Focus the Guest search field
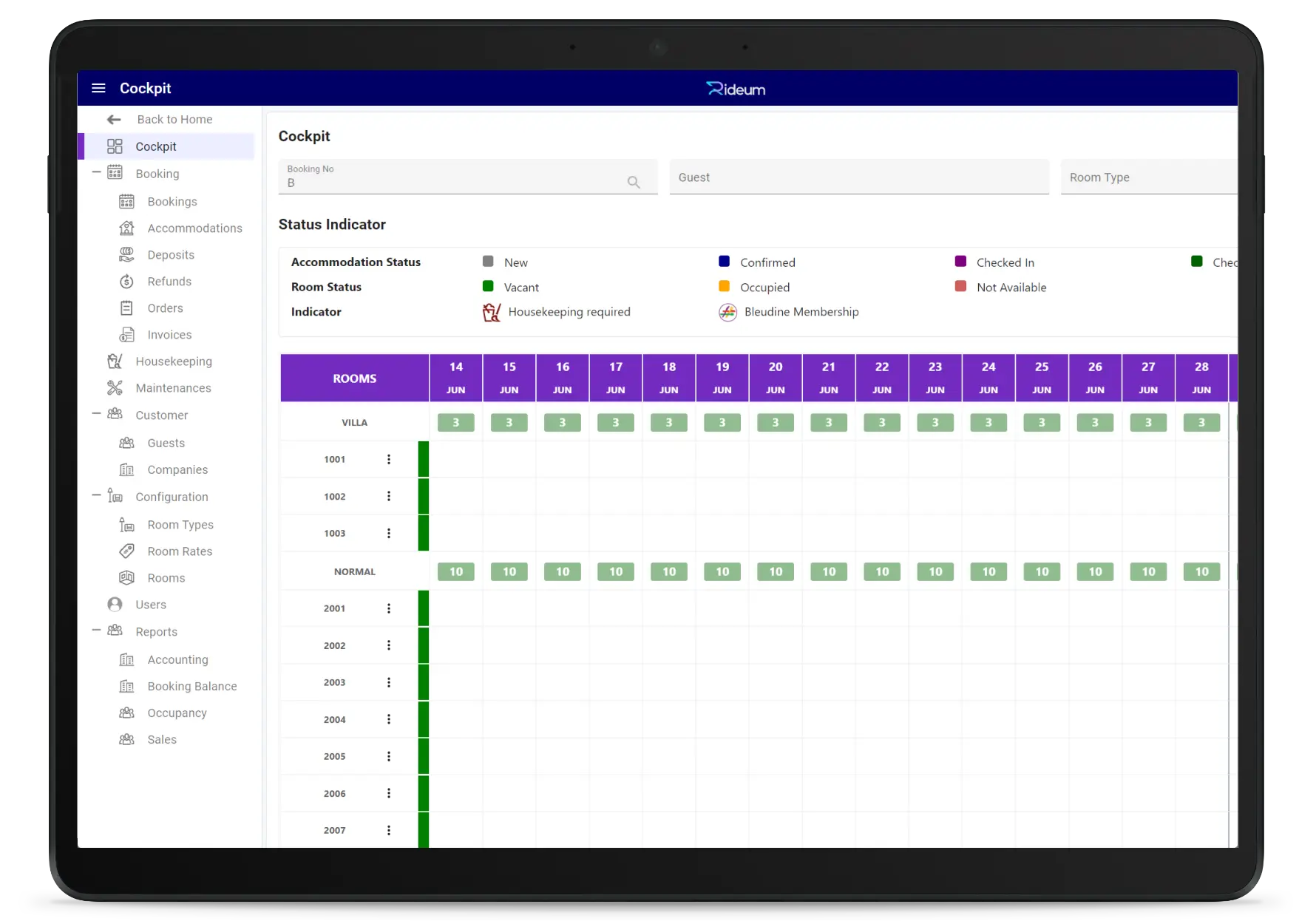The image size is (1316, 921). point(858,177)
